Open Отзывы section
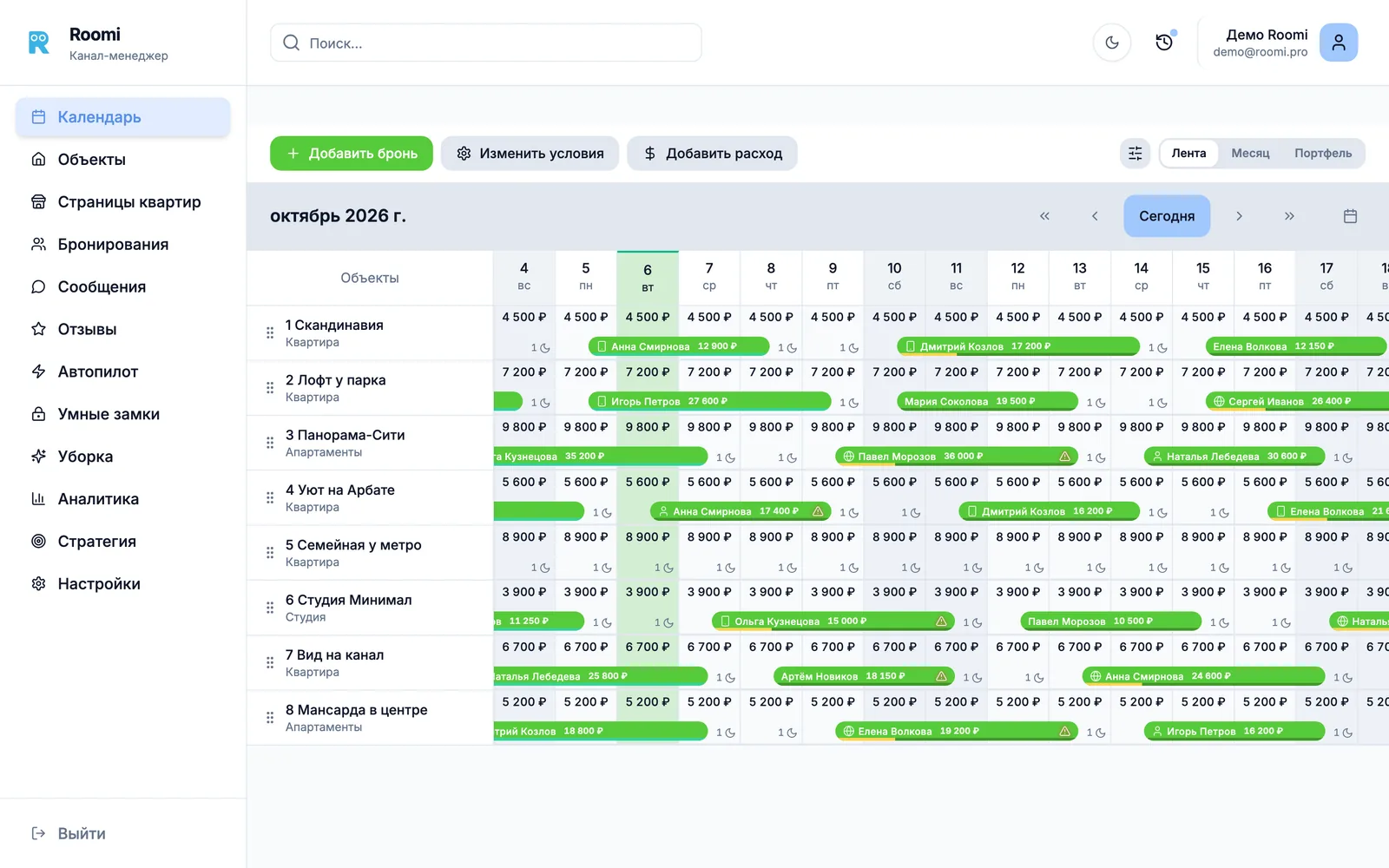Image resolution: width=1389 pixels, height=868 pixels. click(123, 329)
